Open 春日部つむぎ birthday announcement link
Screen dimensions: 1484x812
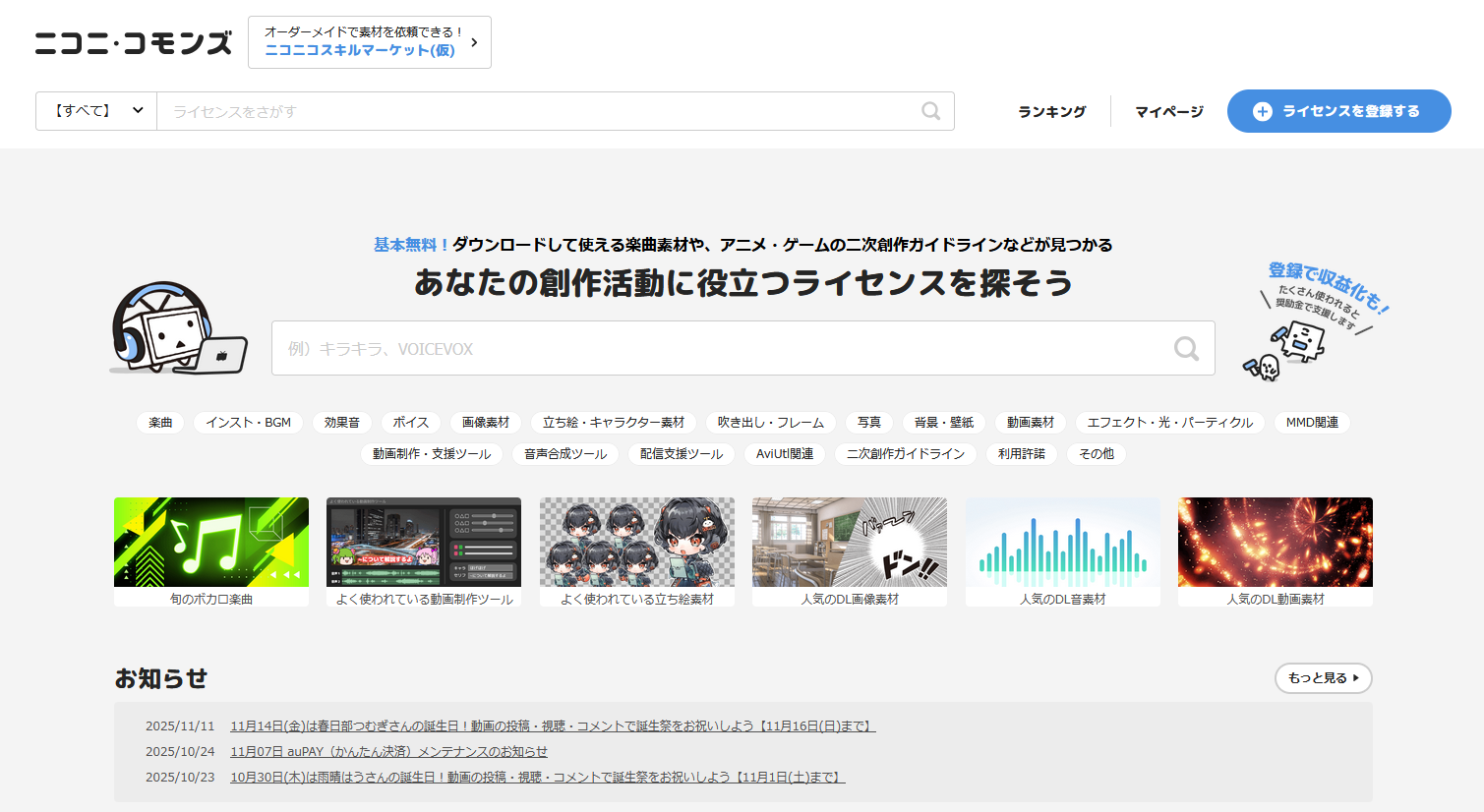click(x=553, y=726)
